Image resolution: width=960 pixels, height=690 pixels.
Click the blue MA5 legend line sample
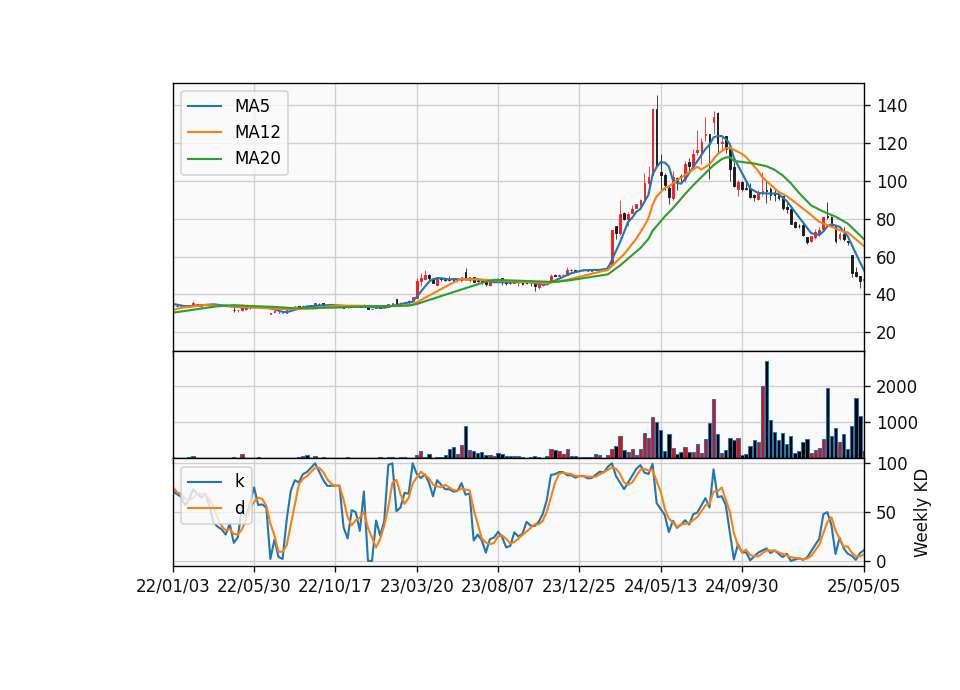tap(204, 106)
